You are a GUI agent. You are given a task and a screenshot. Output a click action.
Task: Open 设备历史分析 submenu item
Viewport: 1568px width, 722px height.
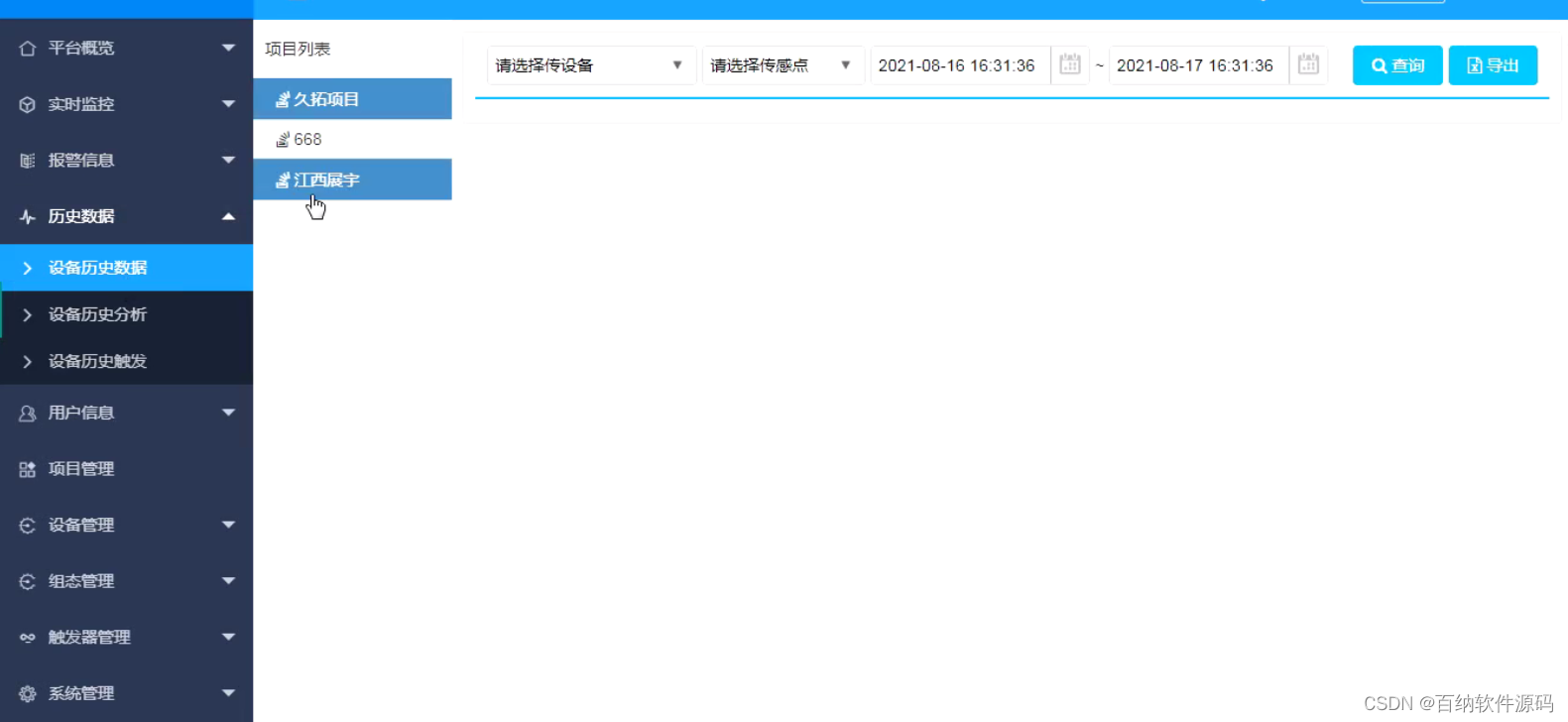[x=127, y=314]
